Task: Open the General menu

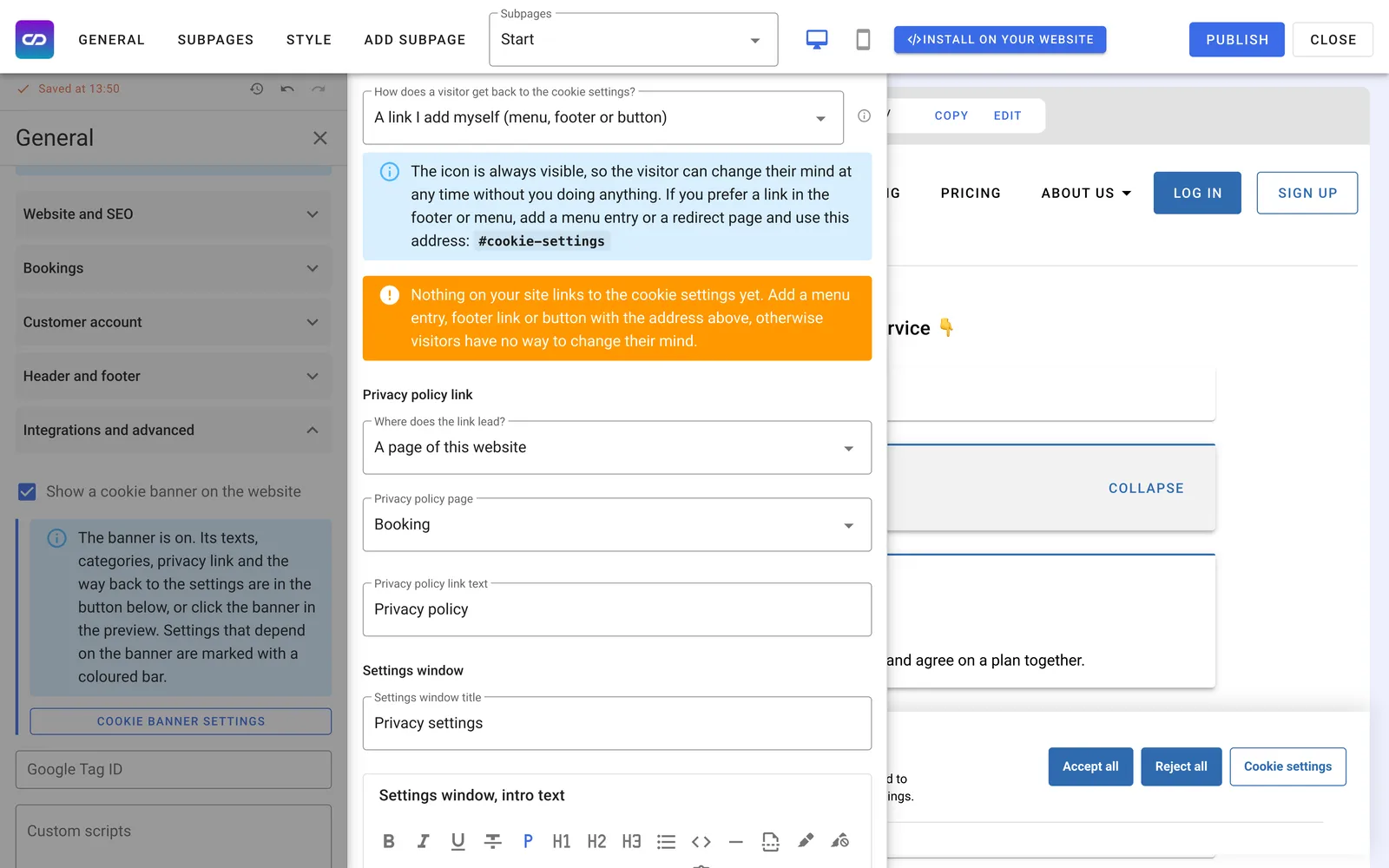Action: point(112,40)
